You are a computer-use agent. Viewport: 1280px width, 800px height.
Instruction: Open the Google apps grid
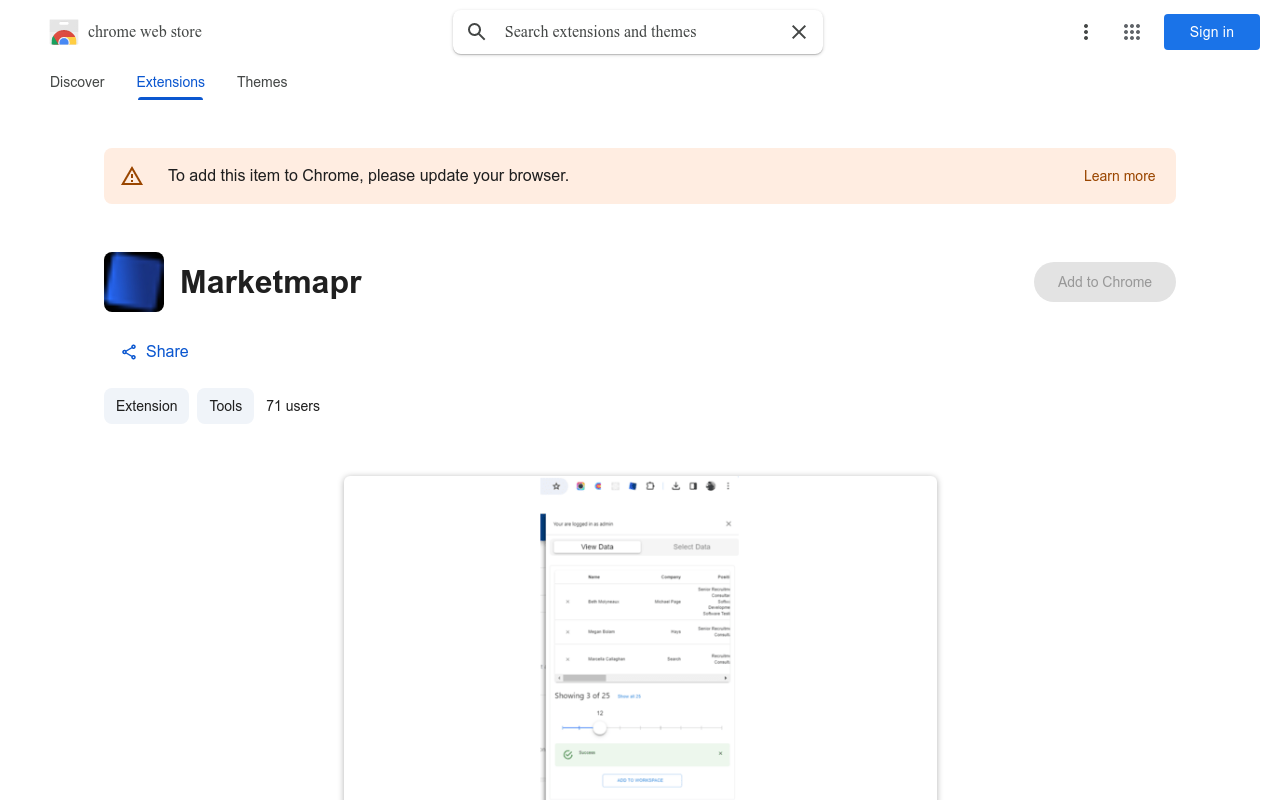tap(1132, 32)
